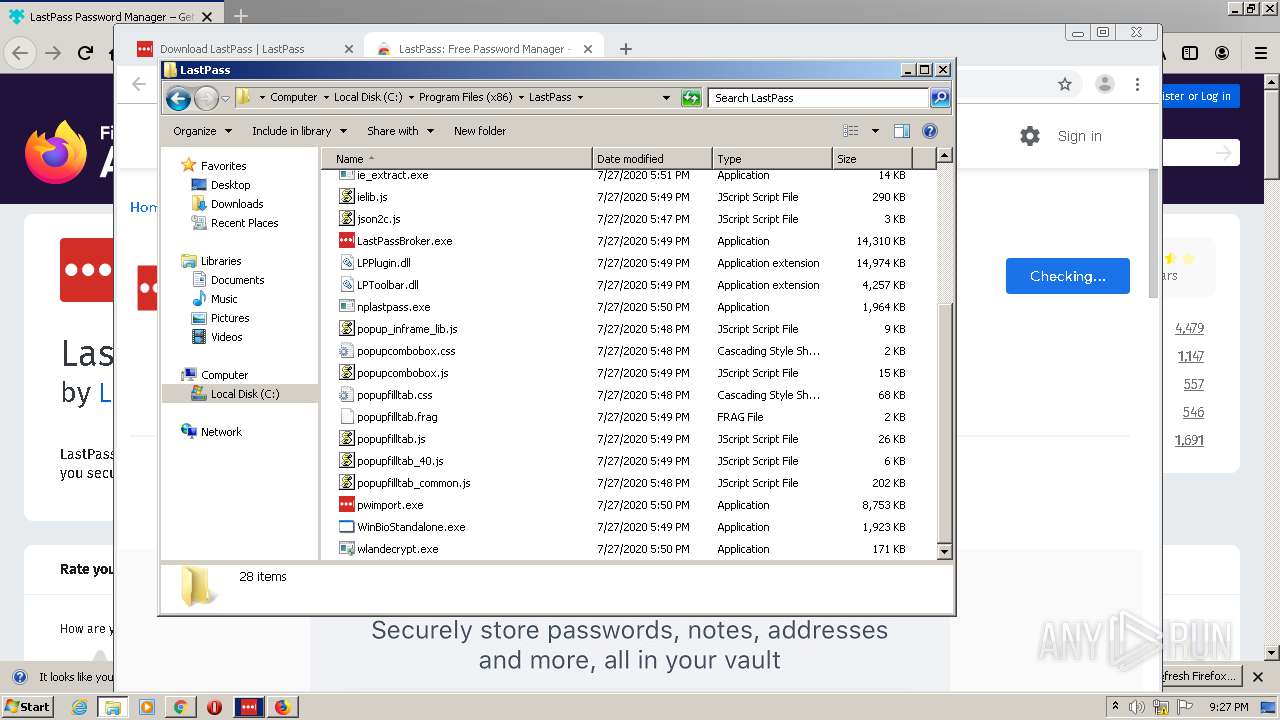This screenshot has width=1280, height=720.
Task: Click Sign in link on store page
Action: (x=1080, y=136)
